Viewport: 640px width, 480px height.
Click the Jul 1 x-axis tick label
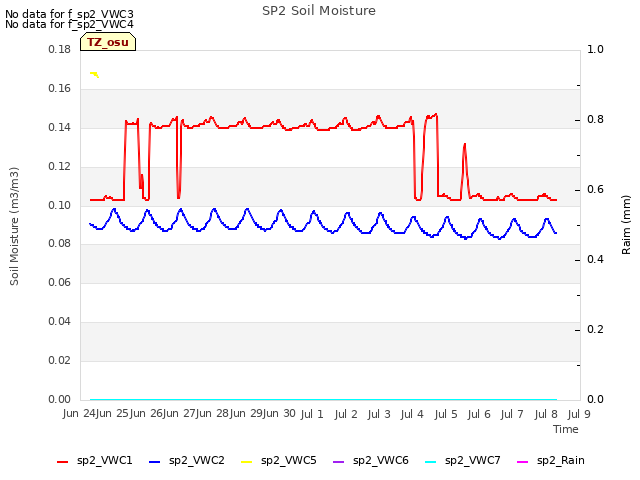tap(312, 414)
